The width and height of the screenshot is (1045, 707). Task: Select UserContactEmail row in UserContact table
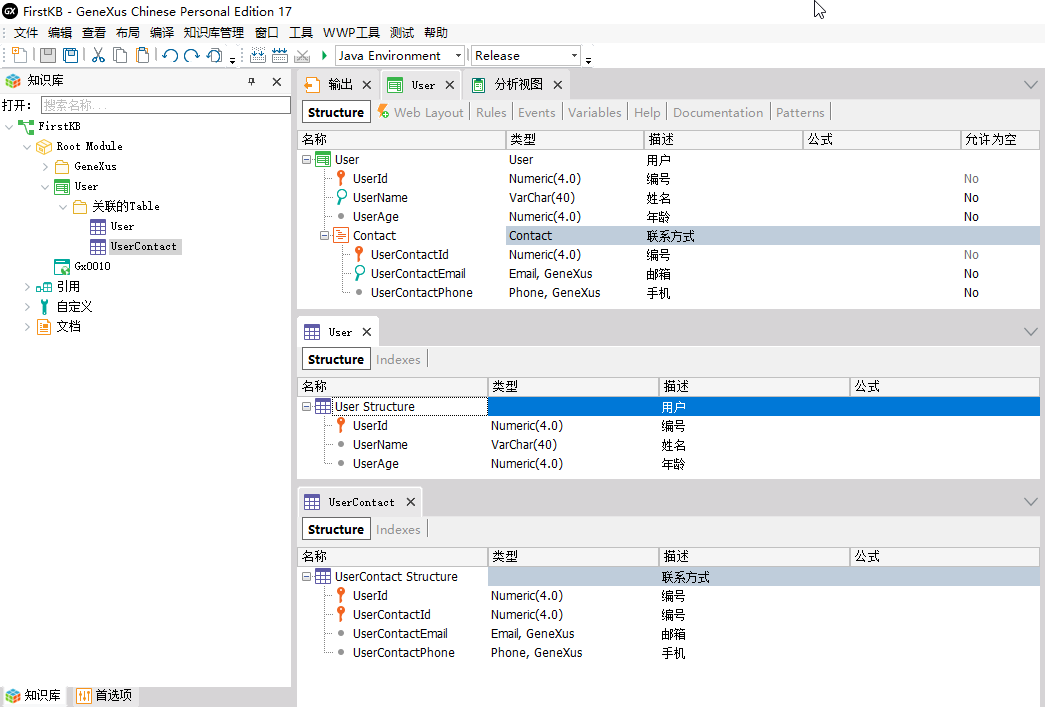[x=668, y=634]
